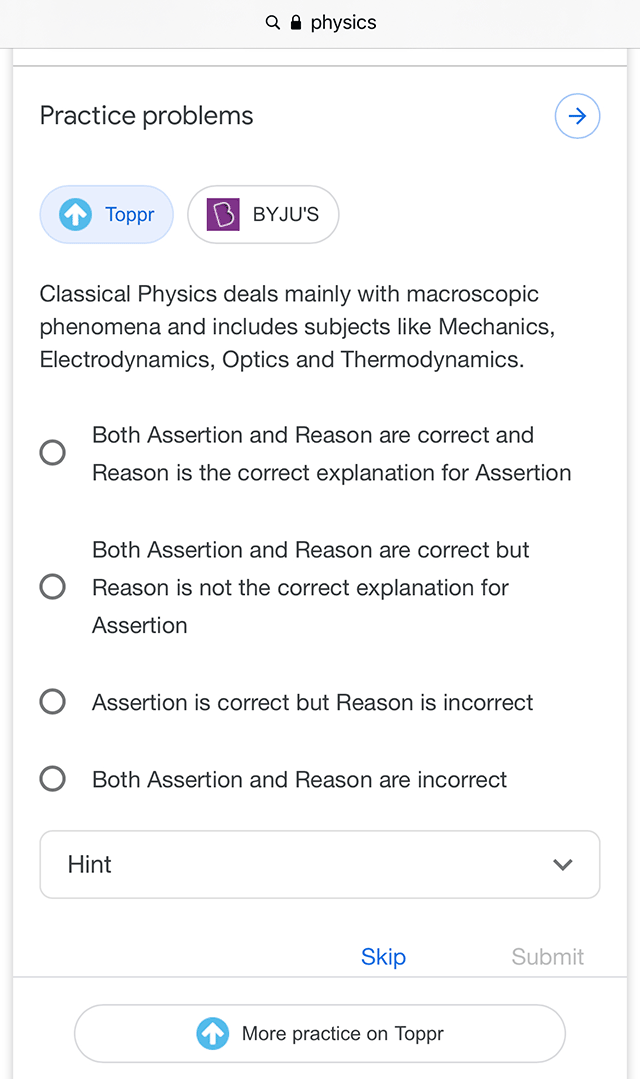This screenshot has height=1079, width=640.
Task: Click the Practice problems heading
Action: tap(147, 116)
